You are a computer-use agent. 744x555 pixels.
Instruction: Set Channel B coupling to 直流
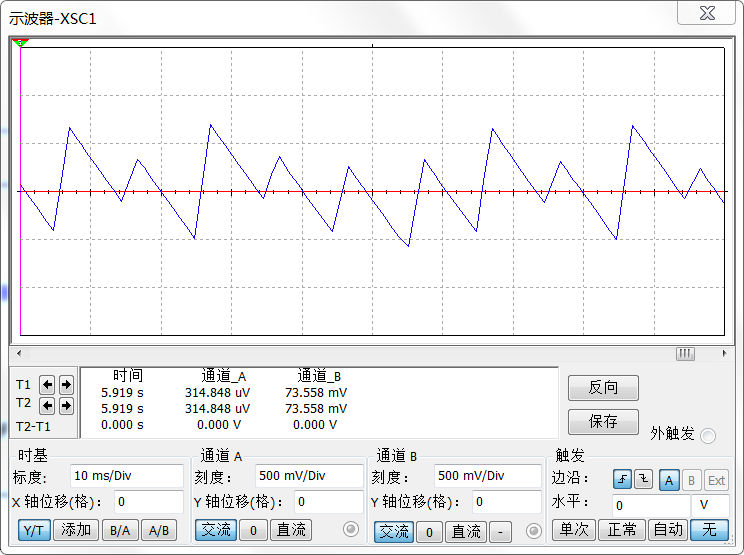pyautogui.click(x=466, y=532)
